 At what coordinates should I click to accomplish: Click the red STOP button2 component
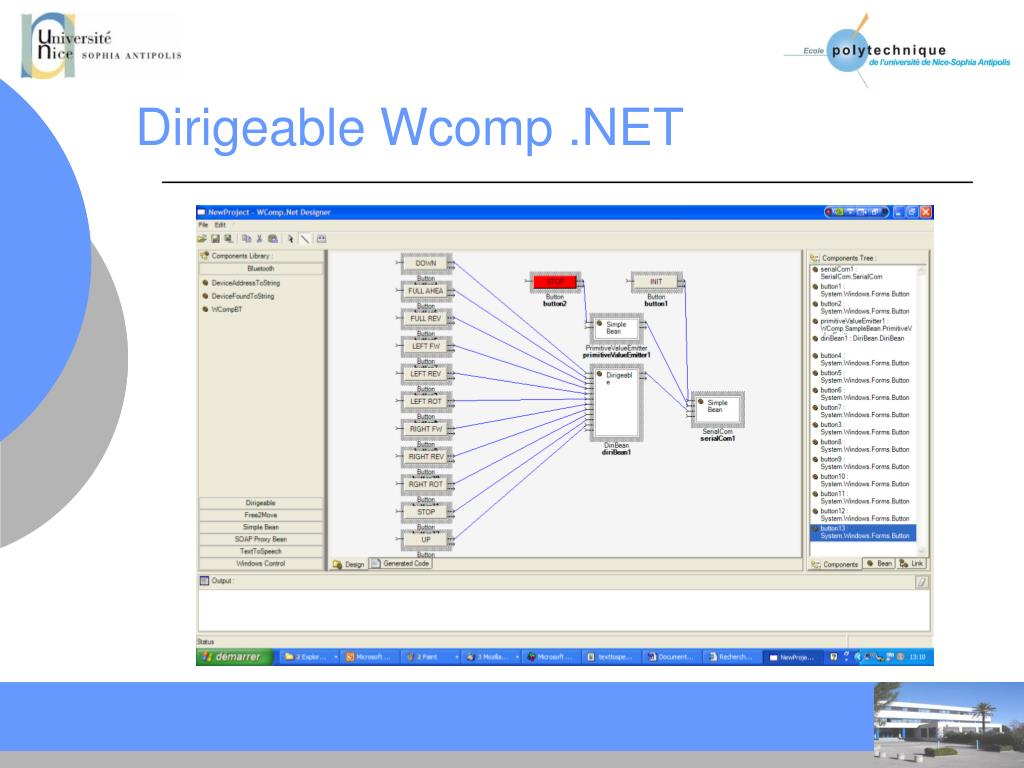[x=555, y=281]
